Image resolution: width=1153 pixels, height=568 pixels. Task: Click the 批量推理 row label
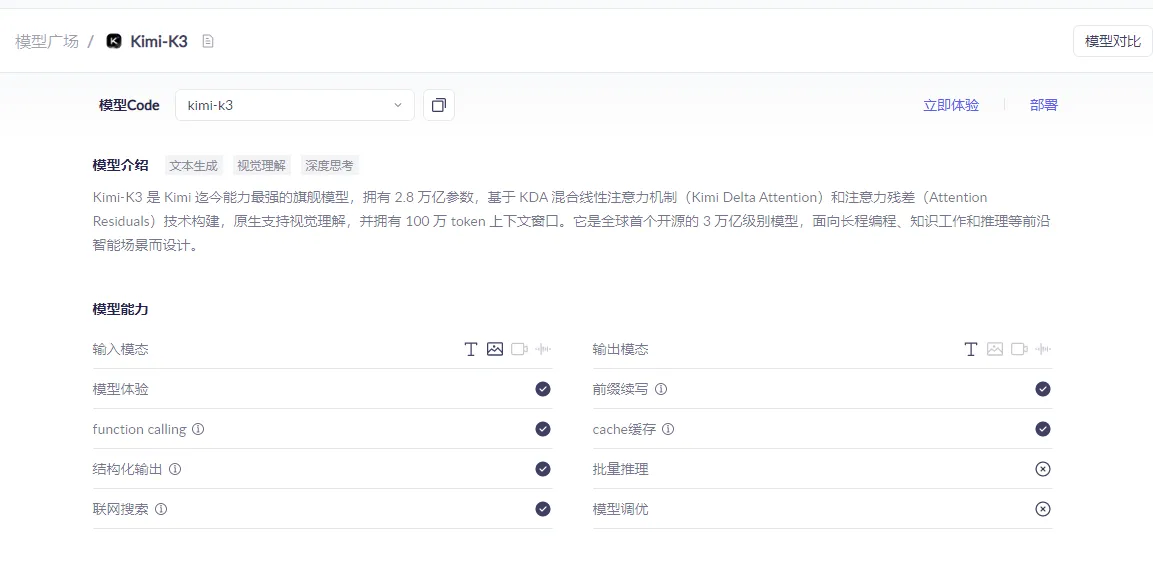[621, 469]
